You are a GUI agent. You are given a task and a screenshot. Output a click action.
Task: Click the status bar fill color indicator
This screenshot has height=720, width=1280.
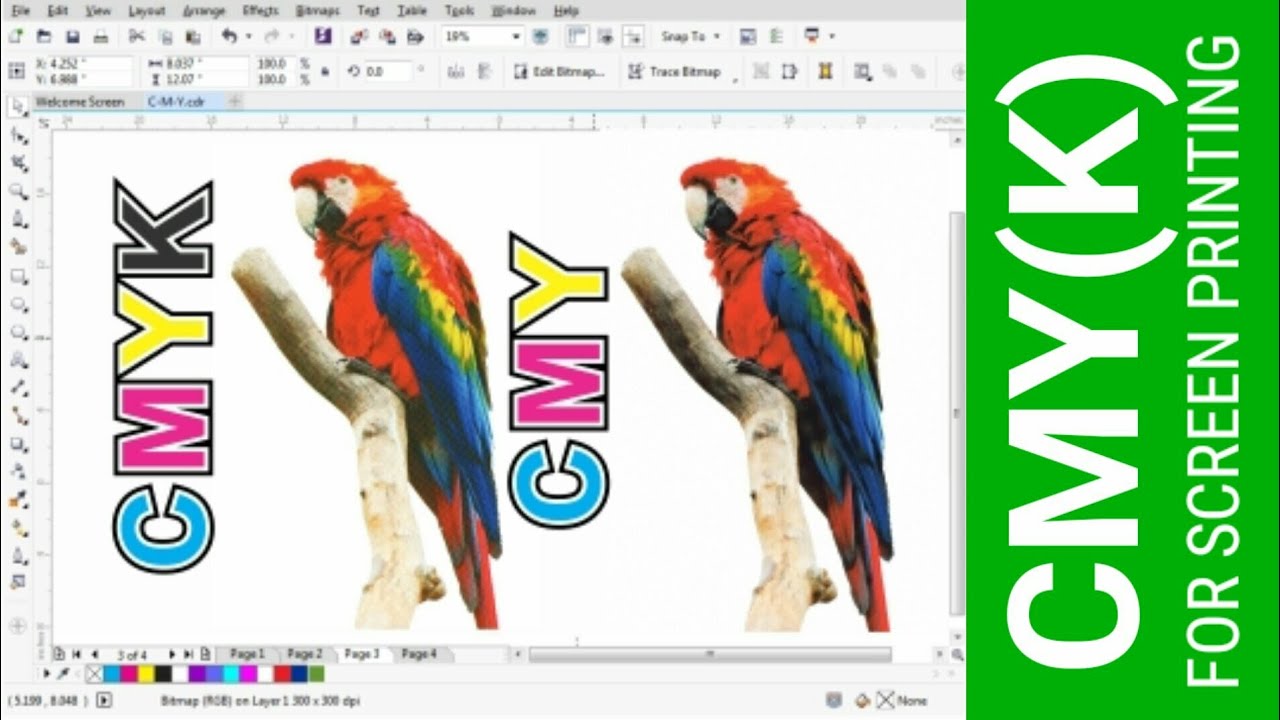point(861,701)
